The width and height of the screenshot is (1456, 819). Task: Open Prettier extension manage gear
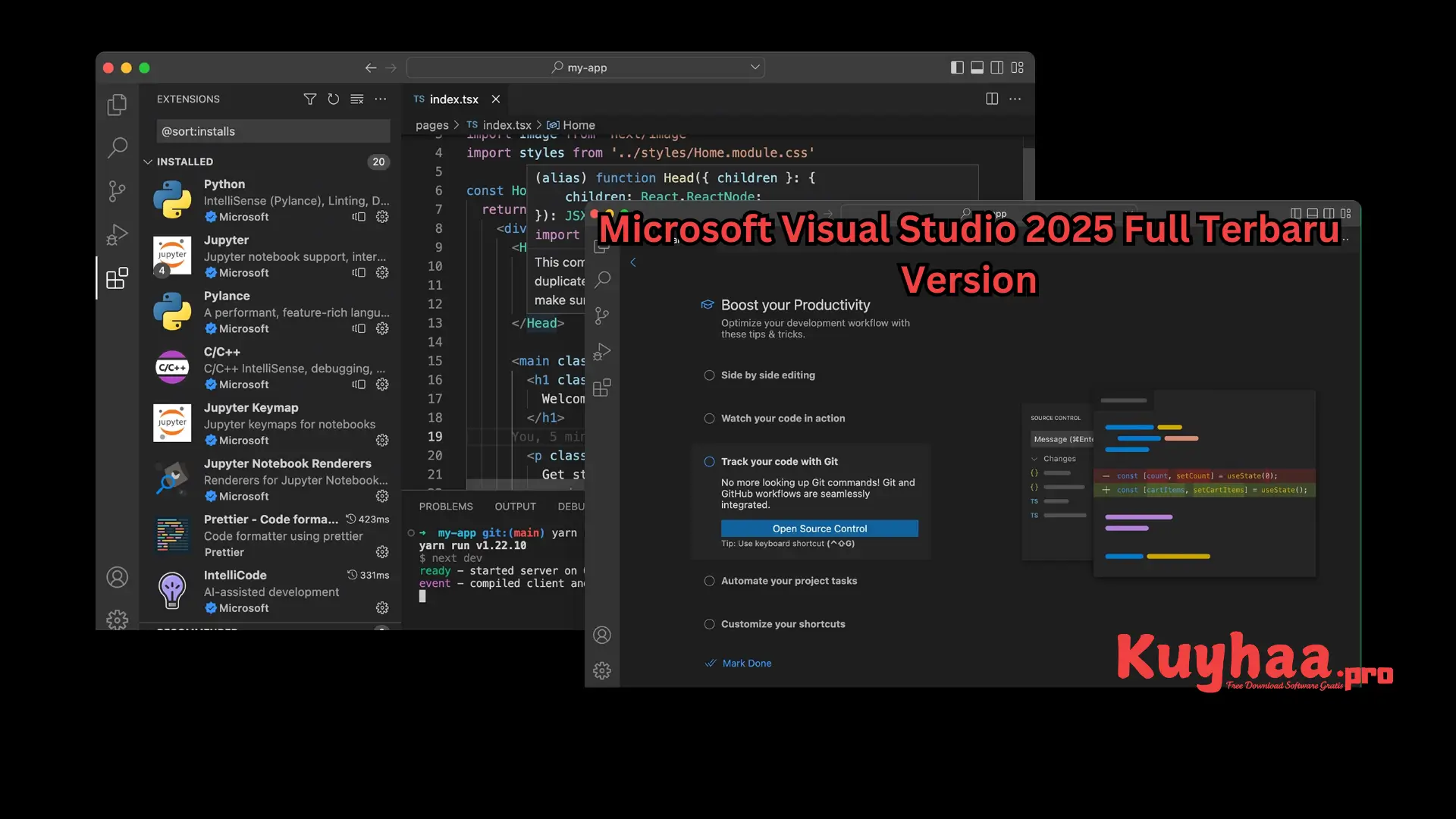click(382, 552)
